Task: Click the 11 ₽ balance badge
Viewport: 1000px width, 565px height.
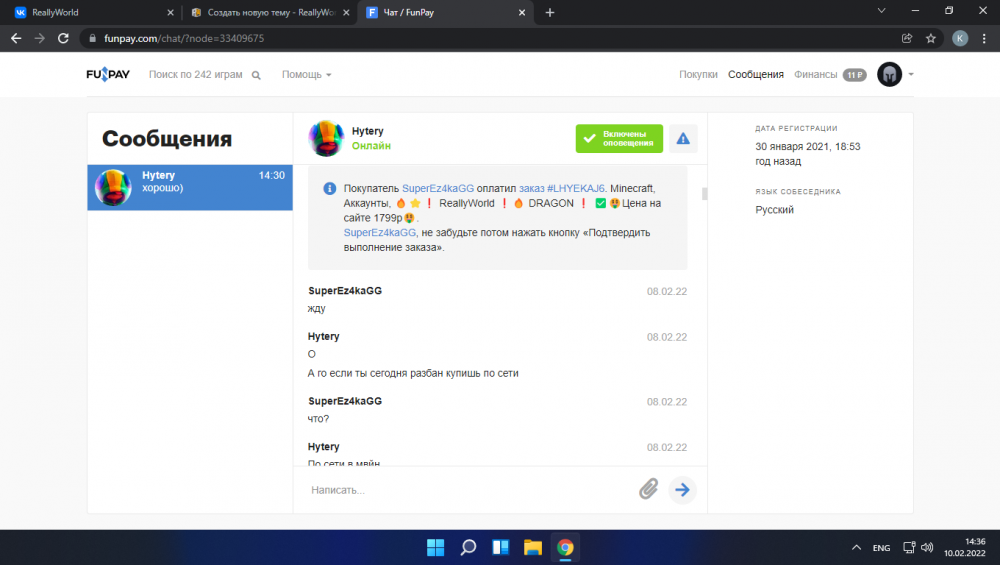Action: pos(855,75)
